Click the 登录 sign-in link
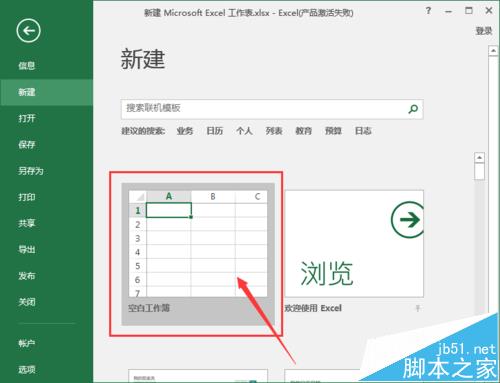 [x=484, y=31]
